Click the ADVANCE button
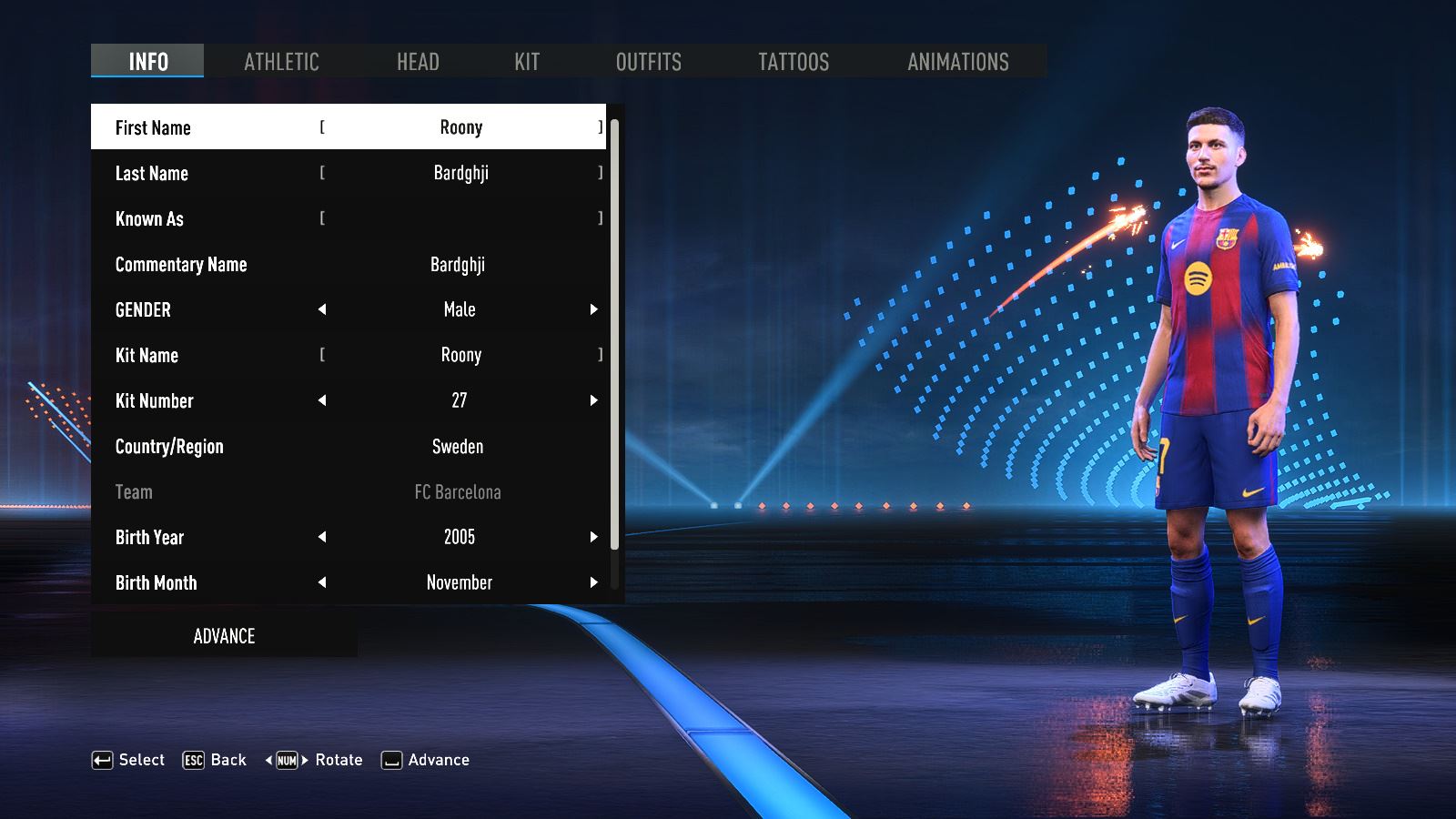Image resolution: width=1456 pixels, height=819 pixels. [x=224, y=636]
